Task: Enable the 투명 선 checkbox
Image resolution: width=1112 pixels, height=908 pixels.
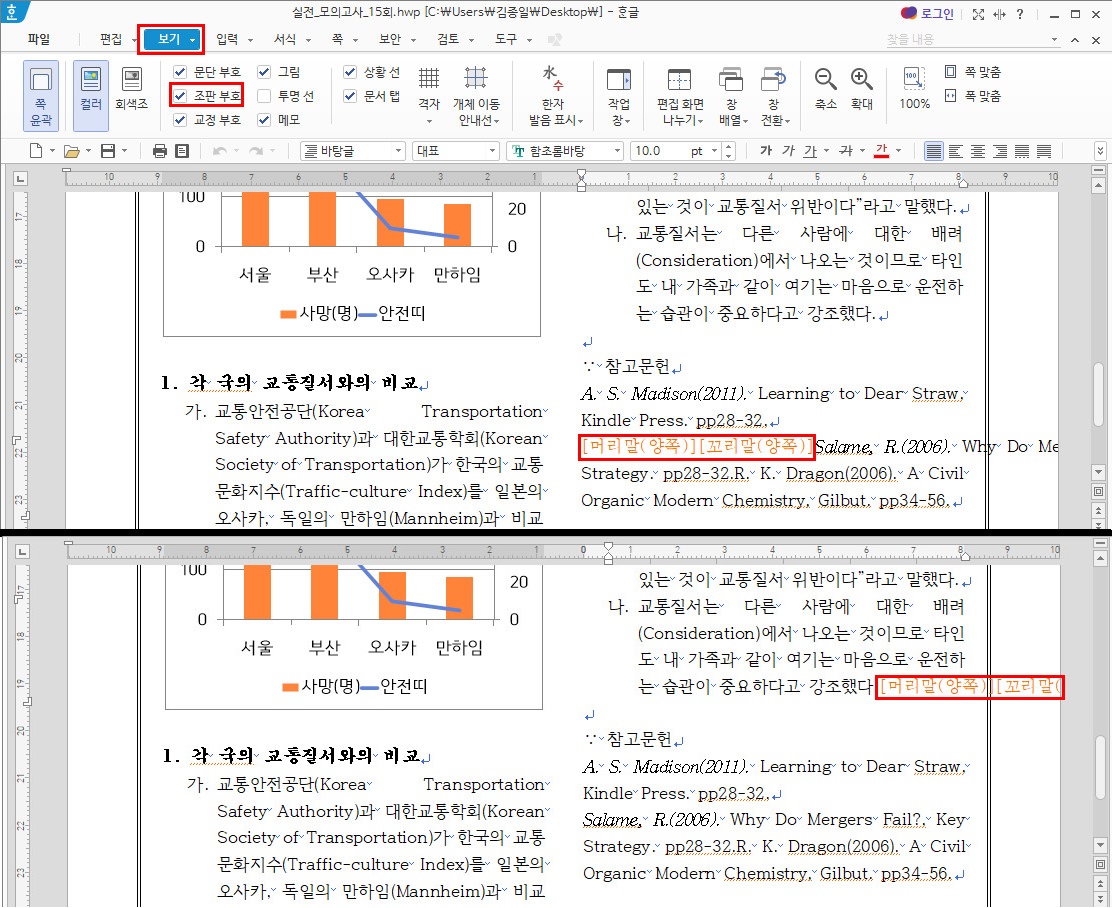Action: coord(264,96)
